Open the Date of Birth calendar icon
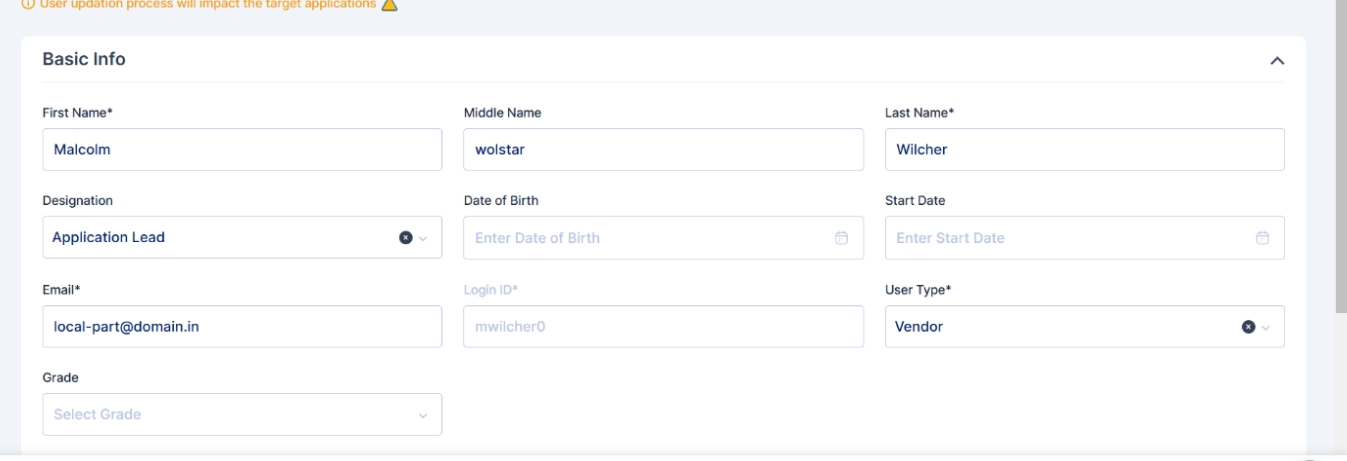Image resolution: width=1347 pixels, height=461 pixels. coord(841,238)
